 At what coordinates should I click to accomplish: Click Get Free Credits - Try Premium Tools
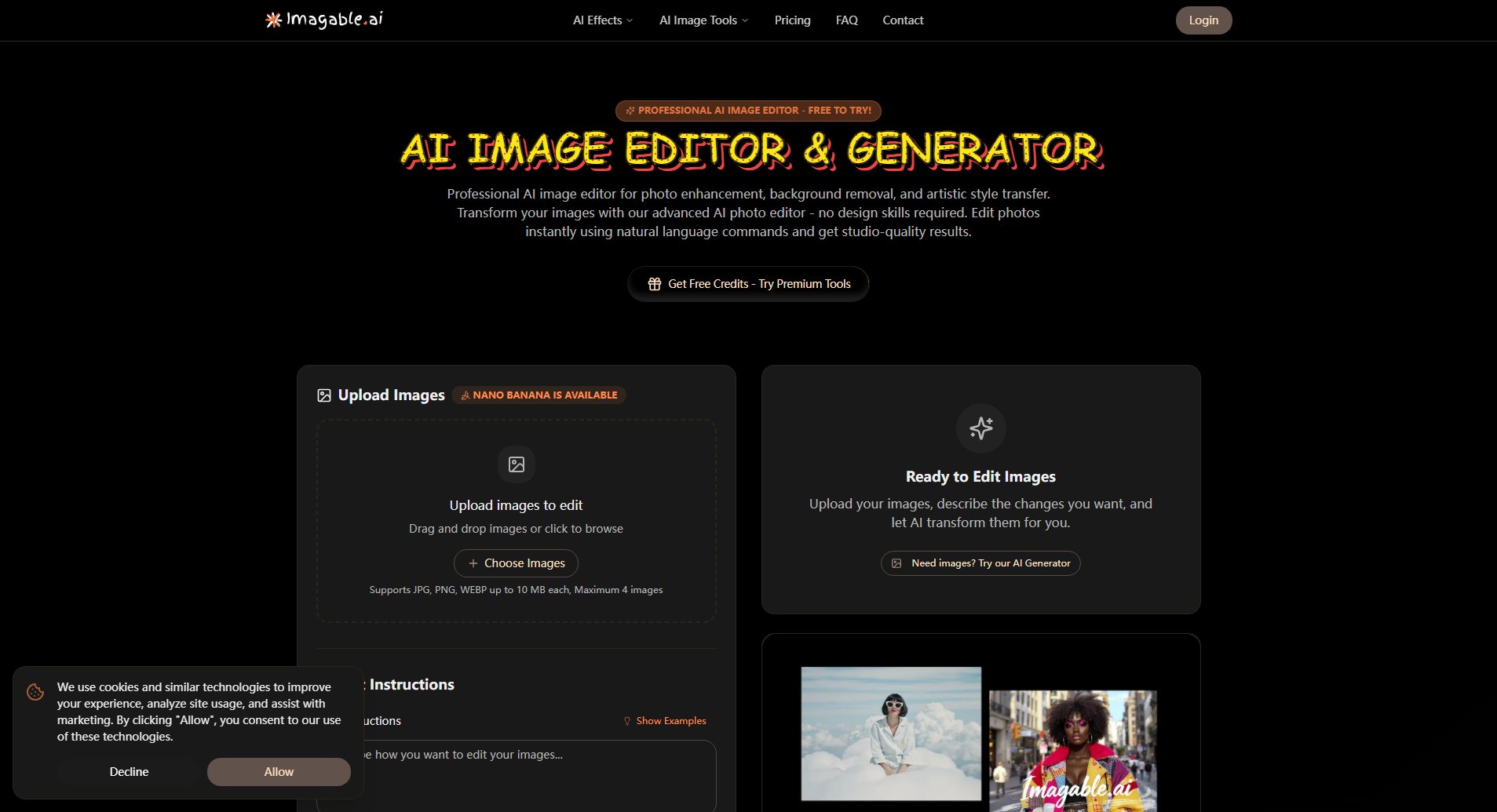pos(748,284)
